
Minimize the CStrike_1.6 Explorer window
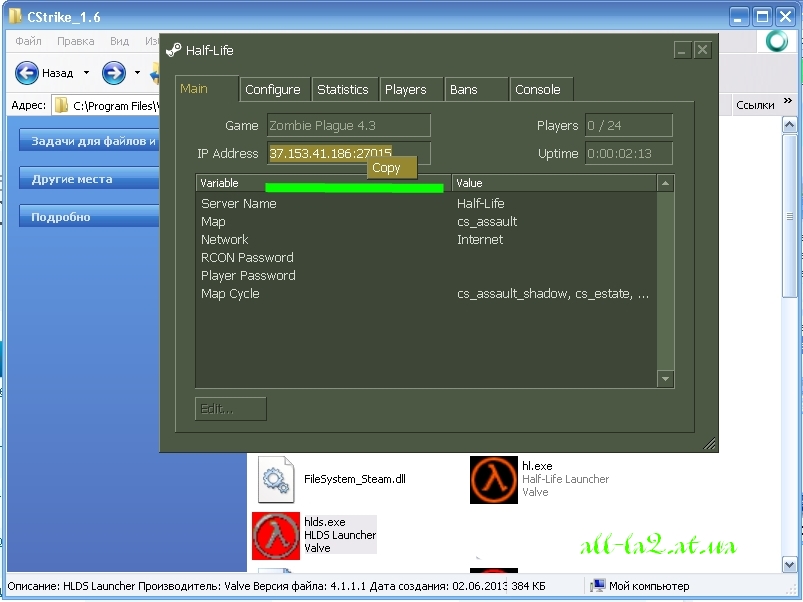[x=738, y=17]
